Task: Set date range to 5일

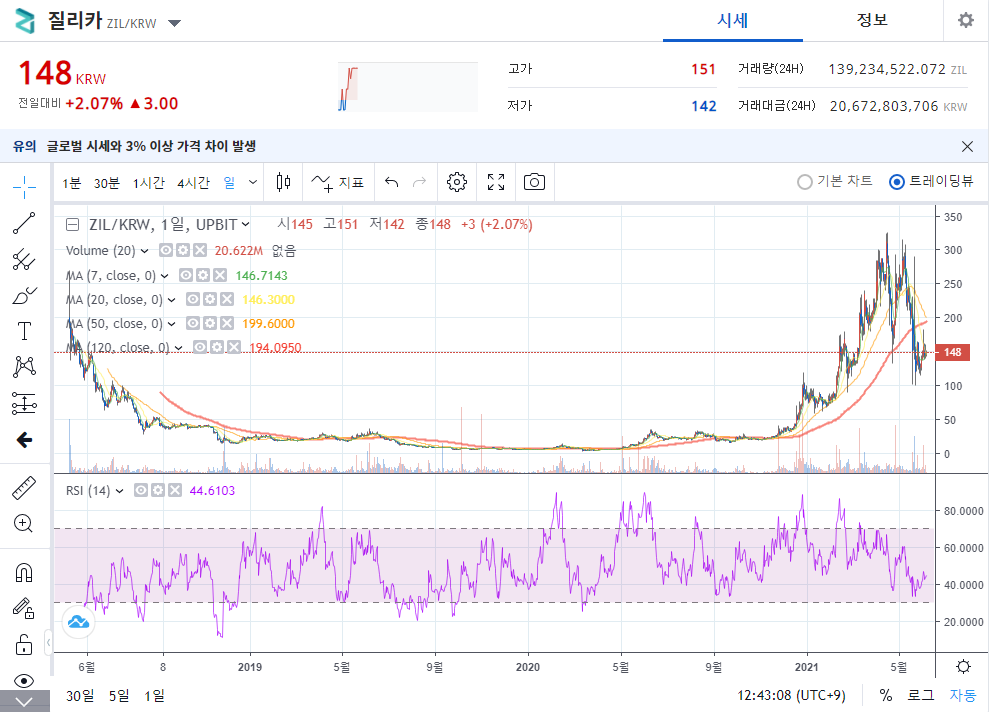Action: tap(119, 696)
